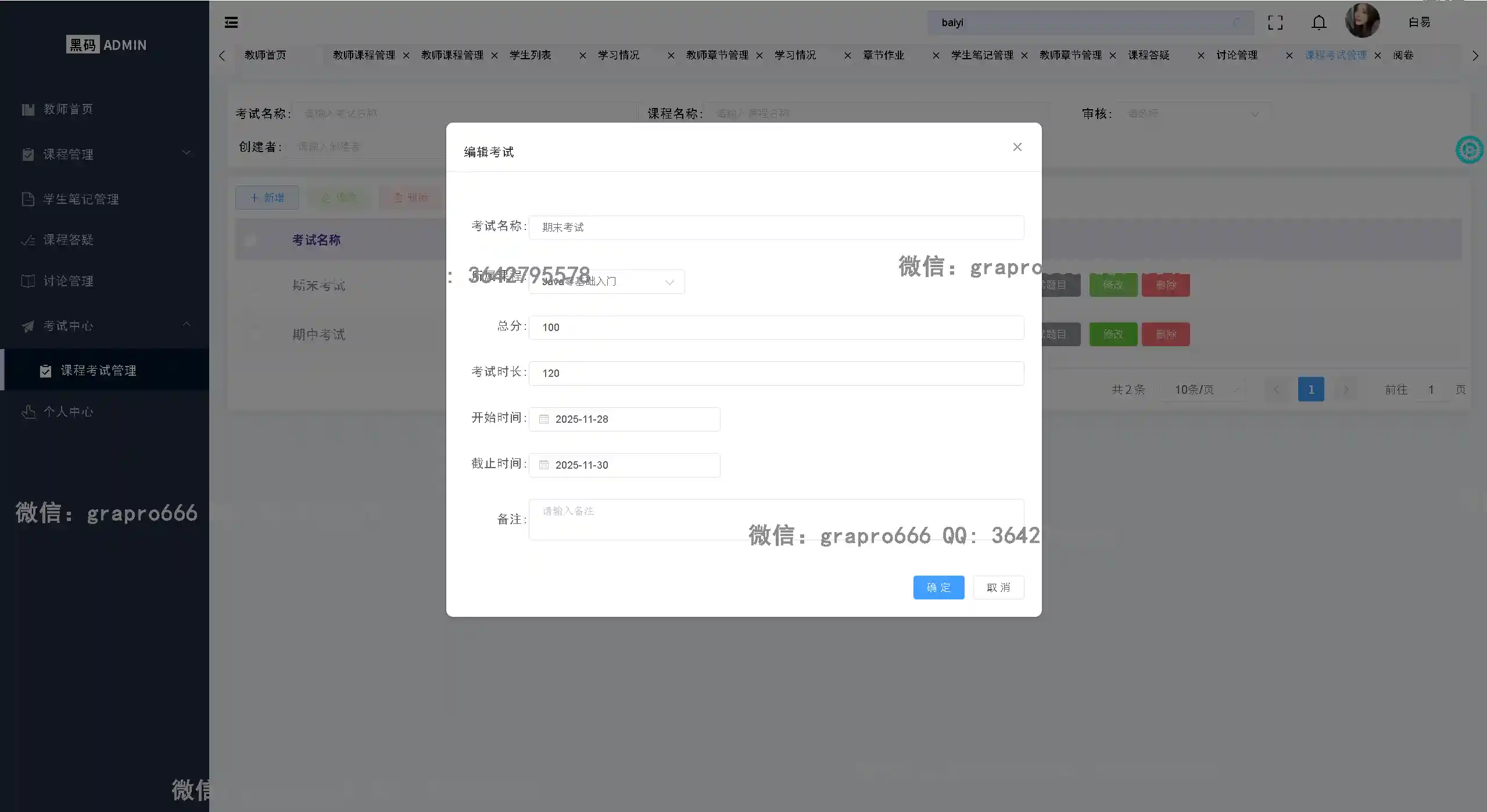Toggle the select-all header checkbox
Image resolution: width=1487 pixels, height=812 pixels.
coord(251,240)
